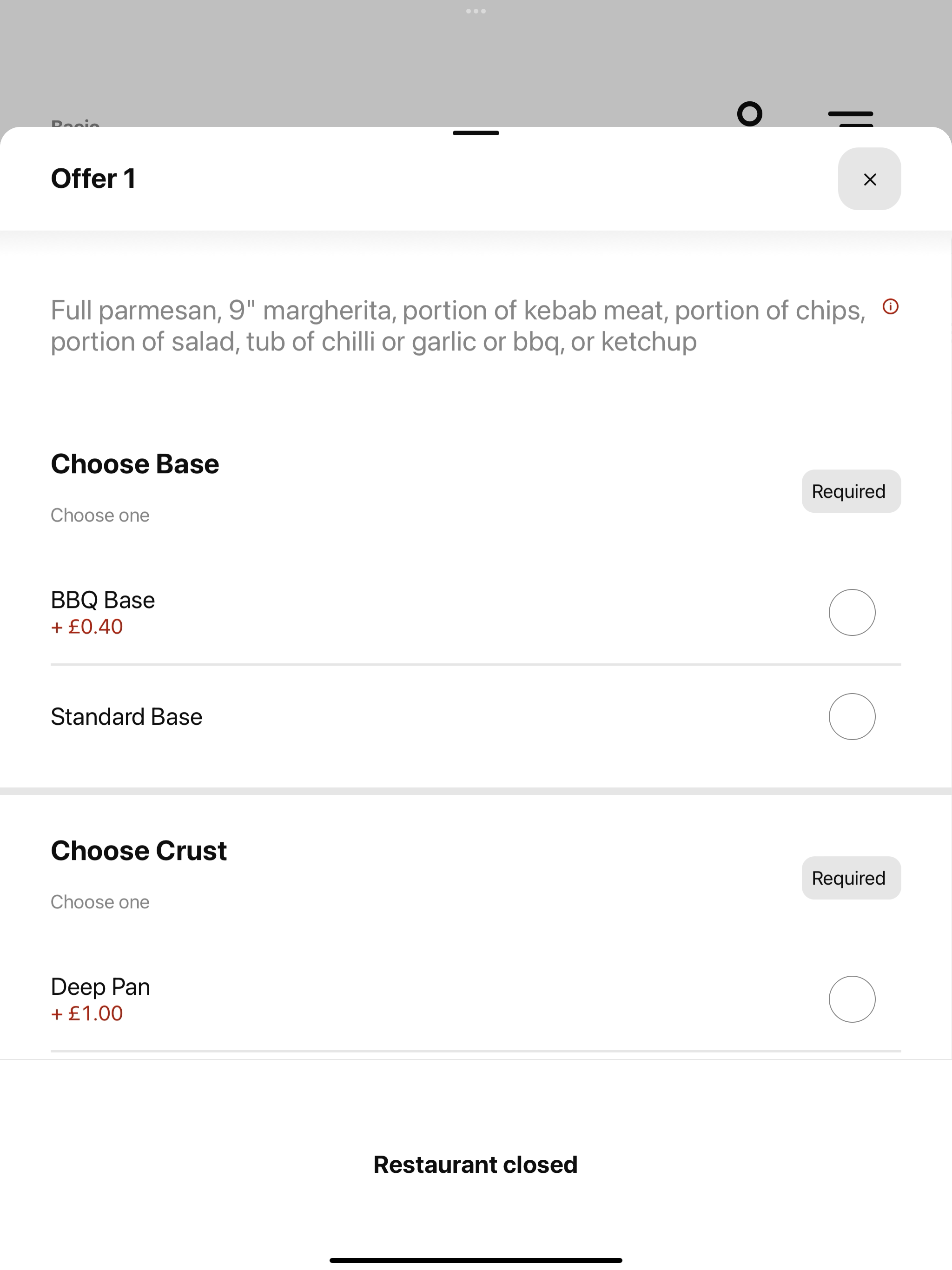Tap the Deep Pan +£1.00 price text
Viewport: 952px width, 1270px height.
[87, 1013]
